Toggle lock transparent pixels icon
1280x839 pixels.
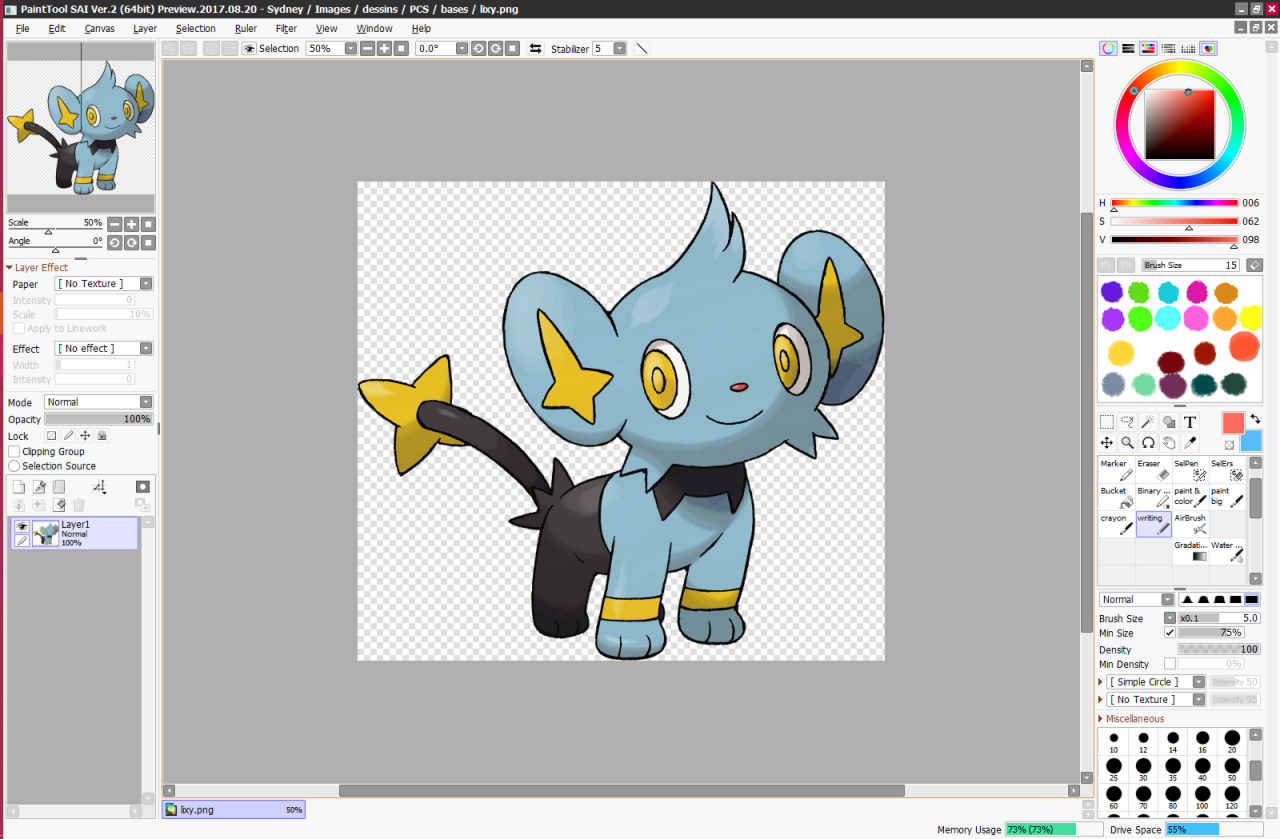click(51, 436)
